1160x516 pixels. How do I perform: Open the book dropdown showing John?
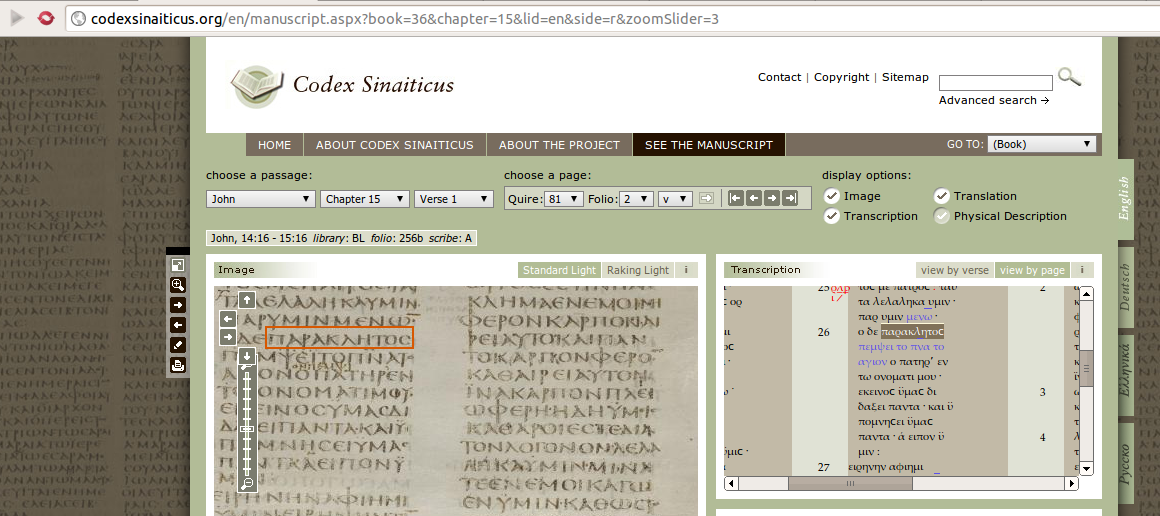click(x=261, y=199)
